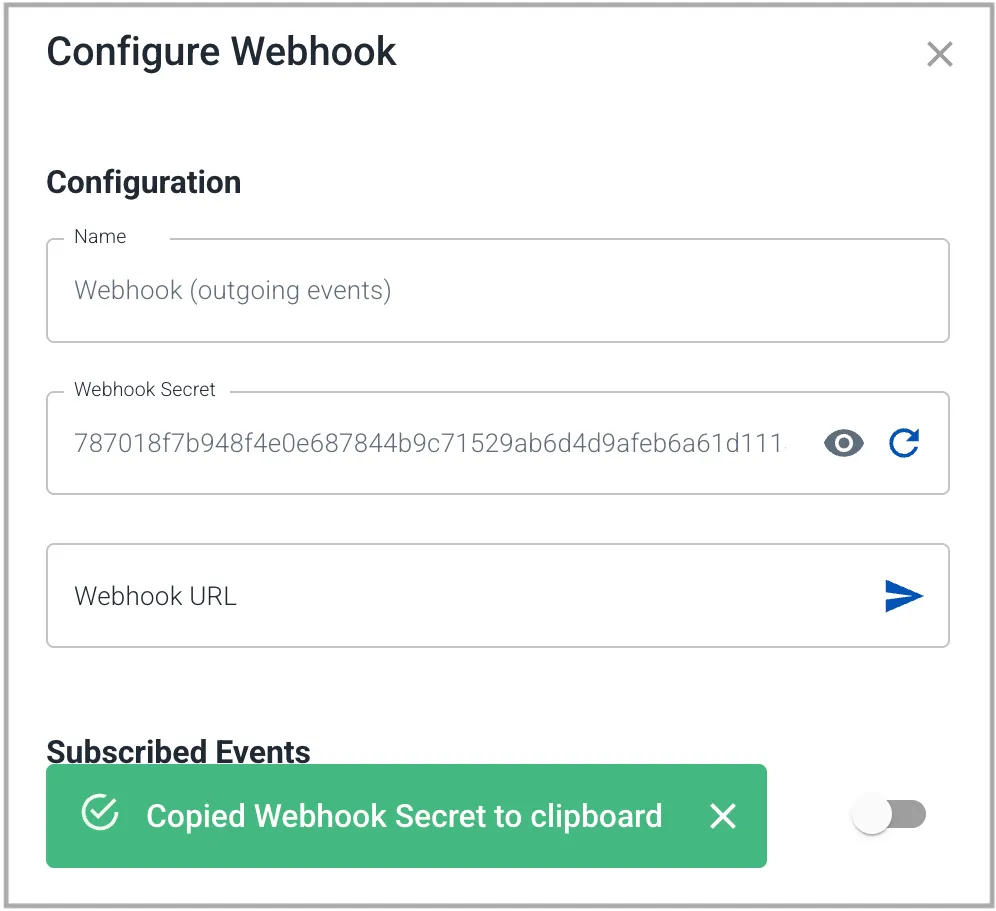
Task: Copy the Webhook Secret value text
Action: (x=429, y=443)
